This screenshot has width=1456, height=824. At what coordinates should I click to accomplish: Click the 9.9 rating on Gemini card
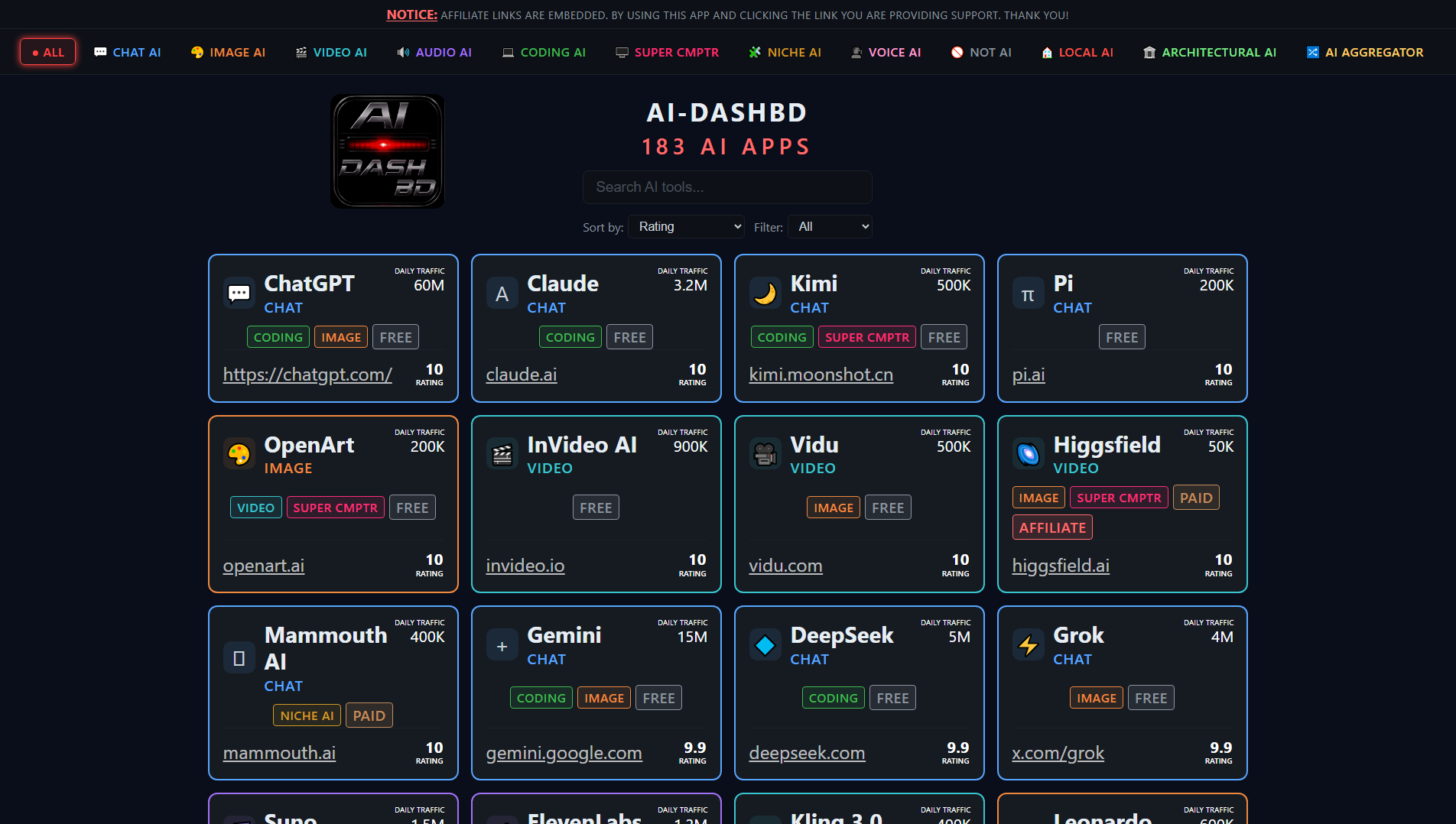695,748
